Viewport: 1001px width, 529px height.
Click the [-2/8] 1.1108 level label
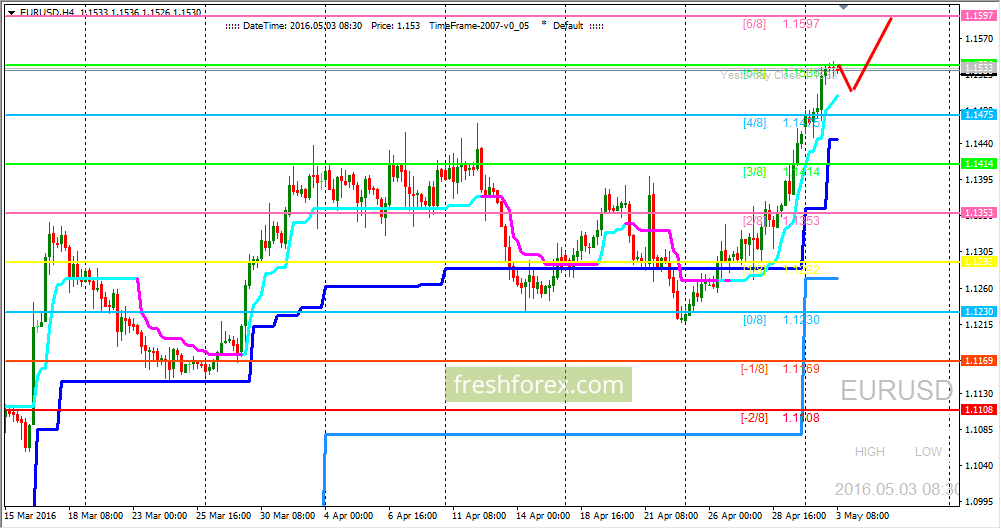point(779,418)
